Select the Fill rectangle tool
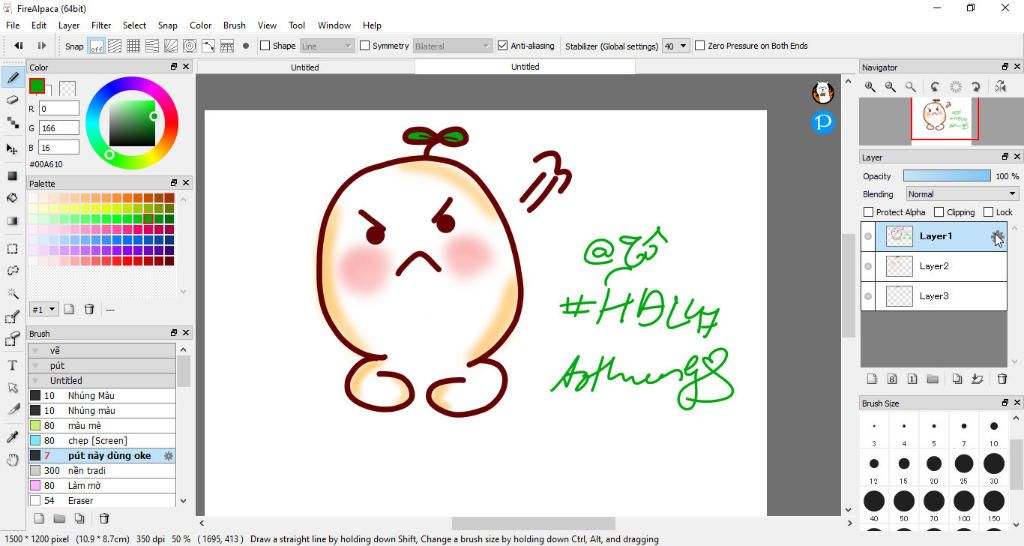Screen dimensions: 1024x546 12,176
